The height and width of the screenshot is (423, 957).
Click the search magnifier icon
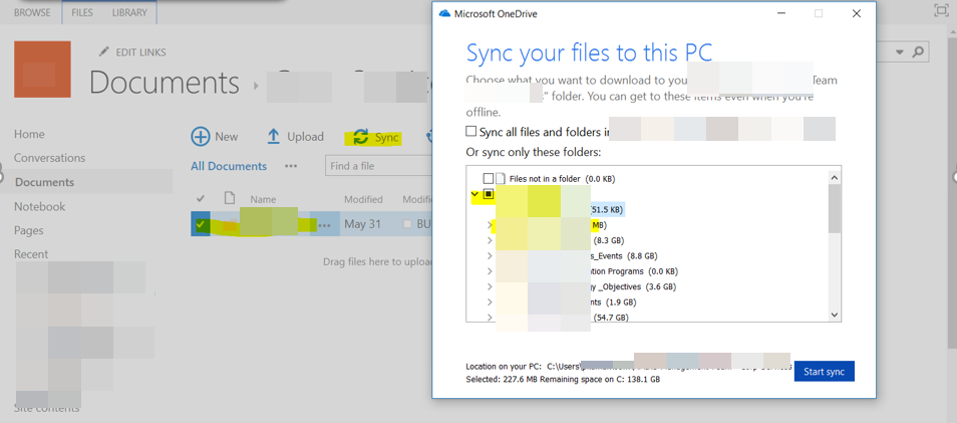click(x=917, y=52)
